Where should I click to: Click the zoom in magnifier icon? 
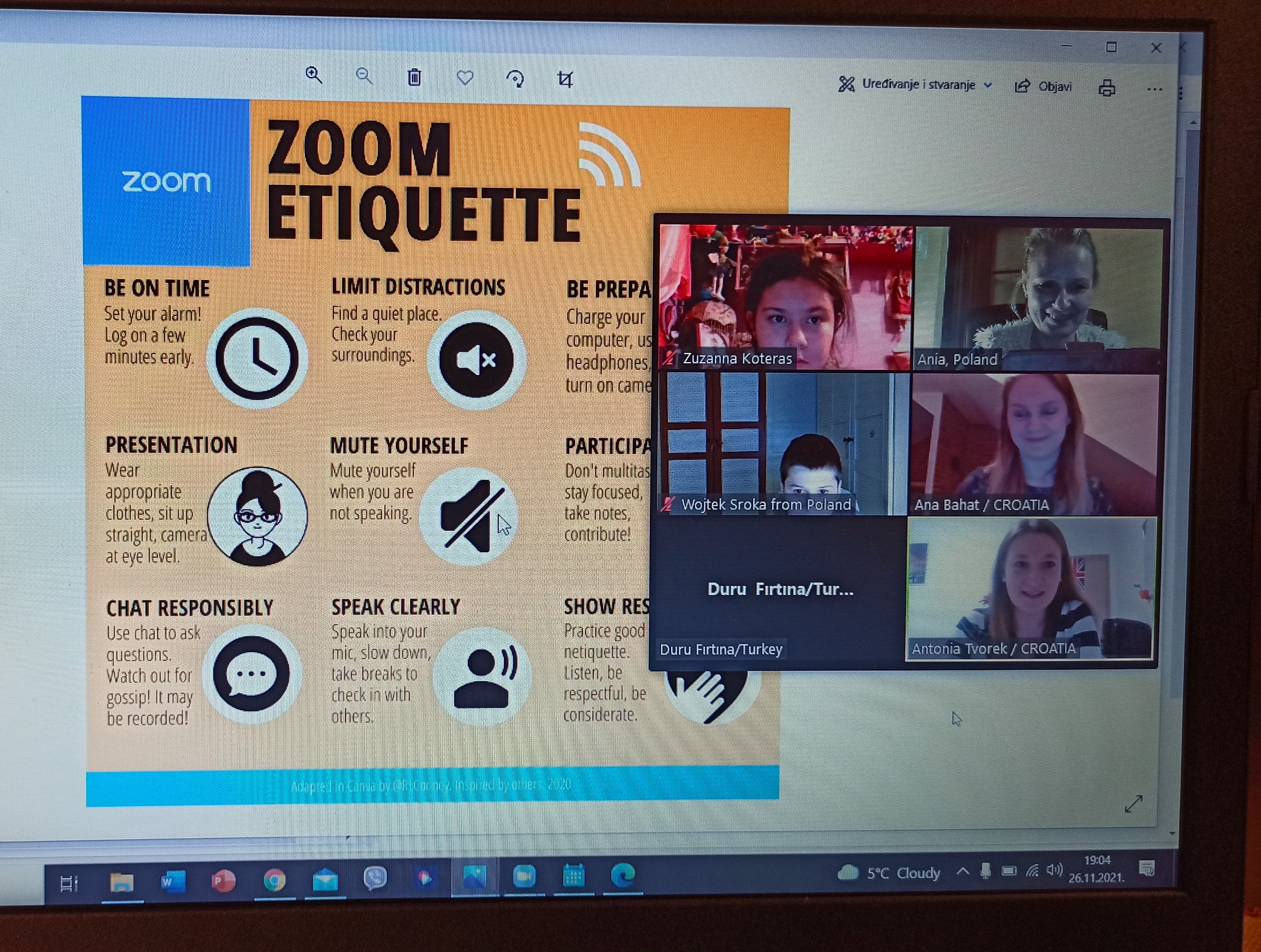click(x=314, y=75)
